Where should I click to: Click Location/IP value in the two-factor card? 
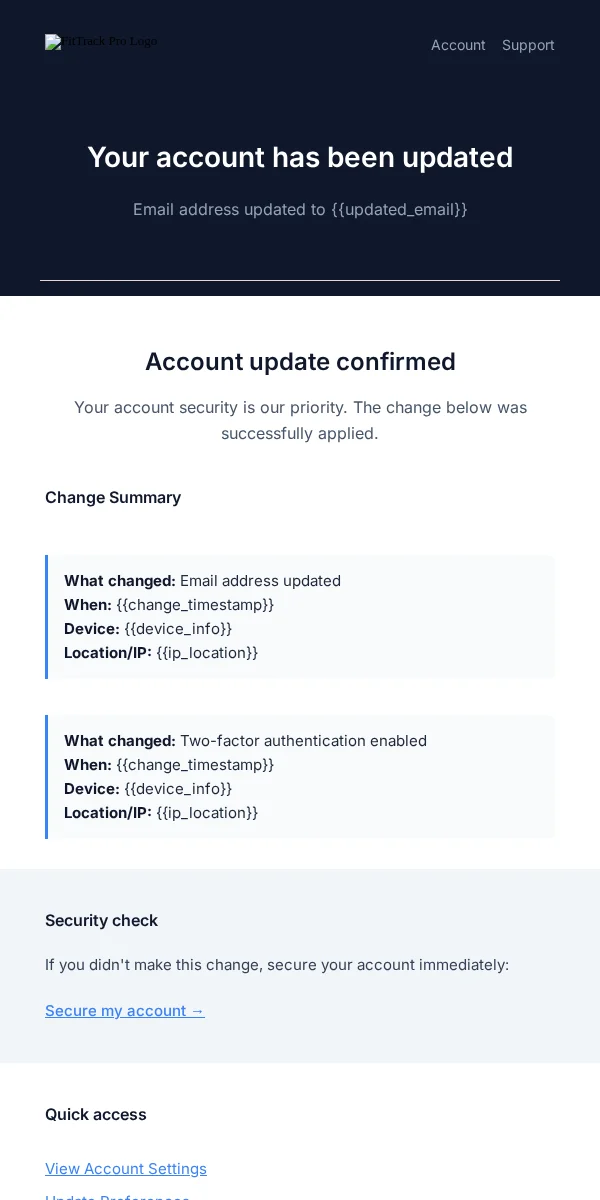pos(207,813)
